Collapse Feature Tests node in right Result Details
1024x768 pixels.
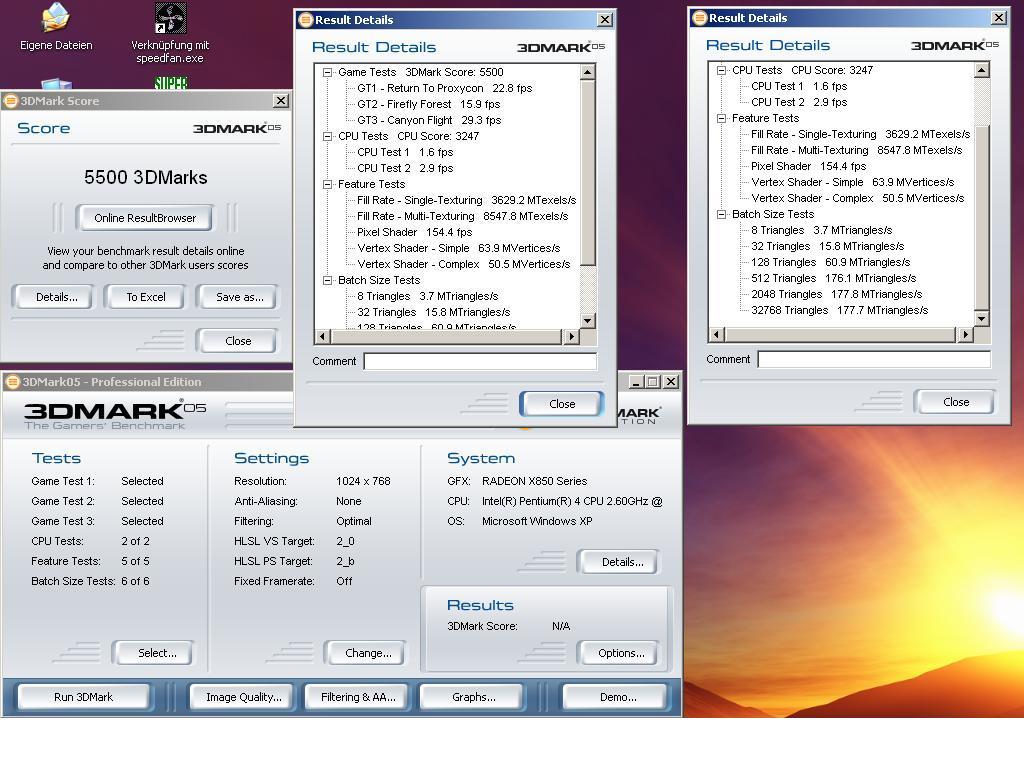721,118
